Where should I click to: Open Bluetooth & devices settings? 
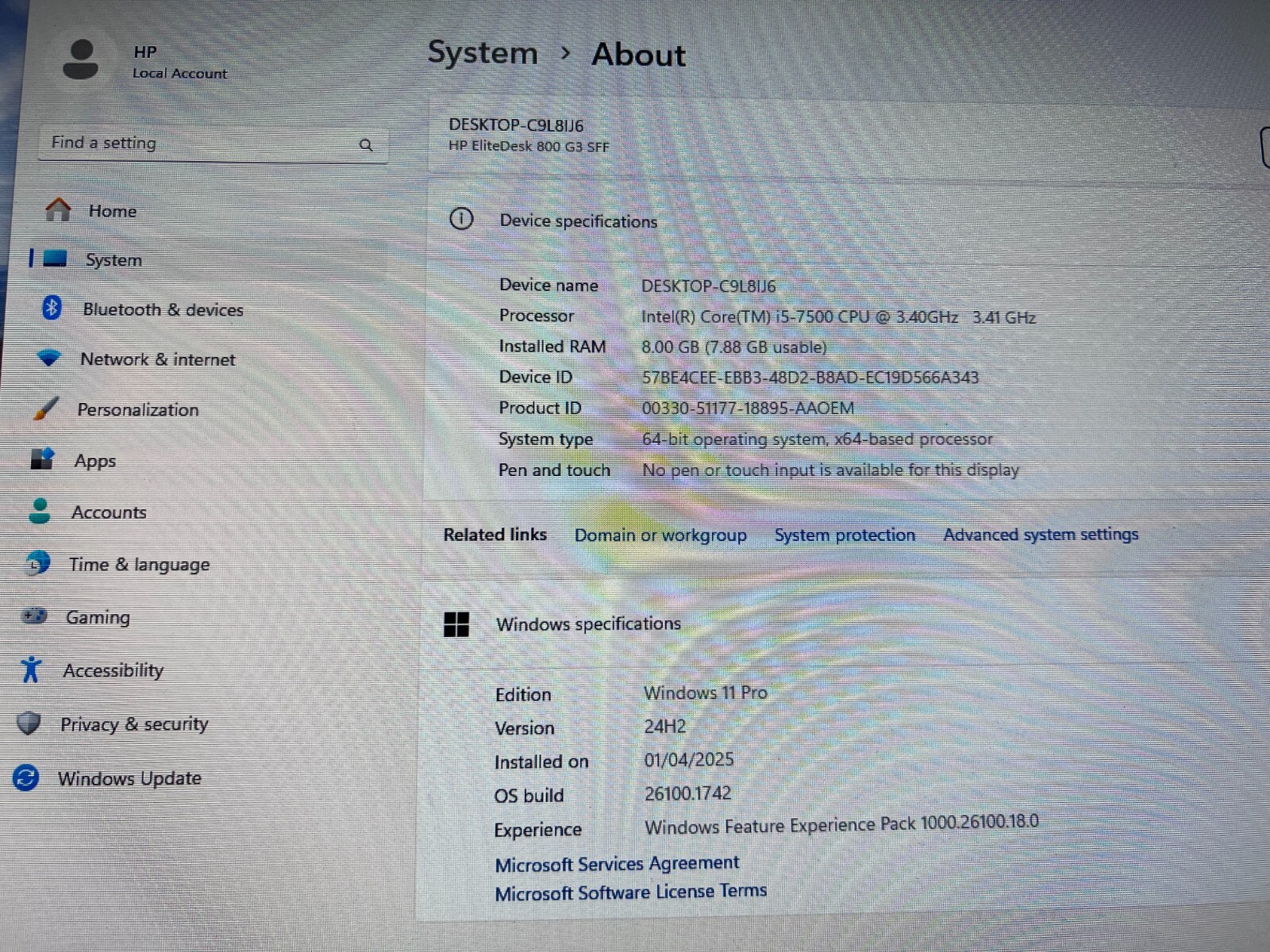[164, 309]
